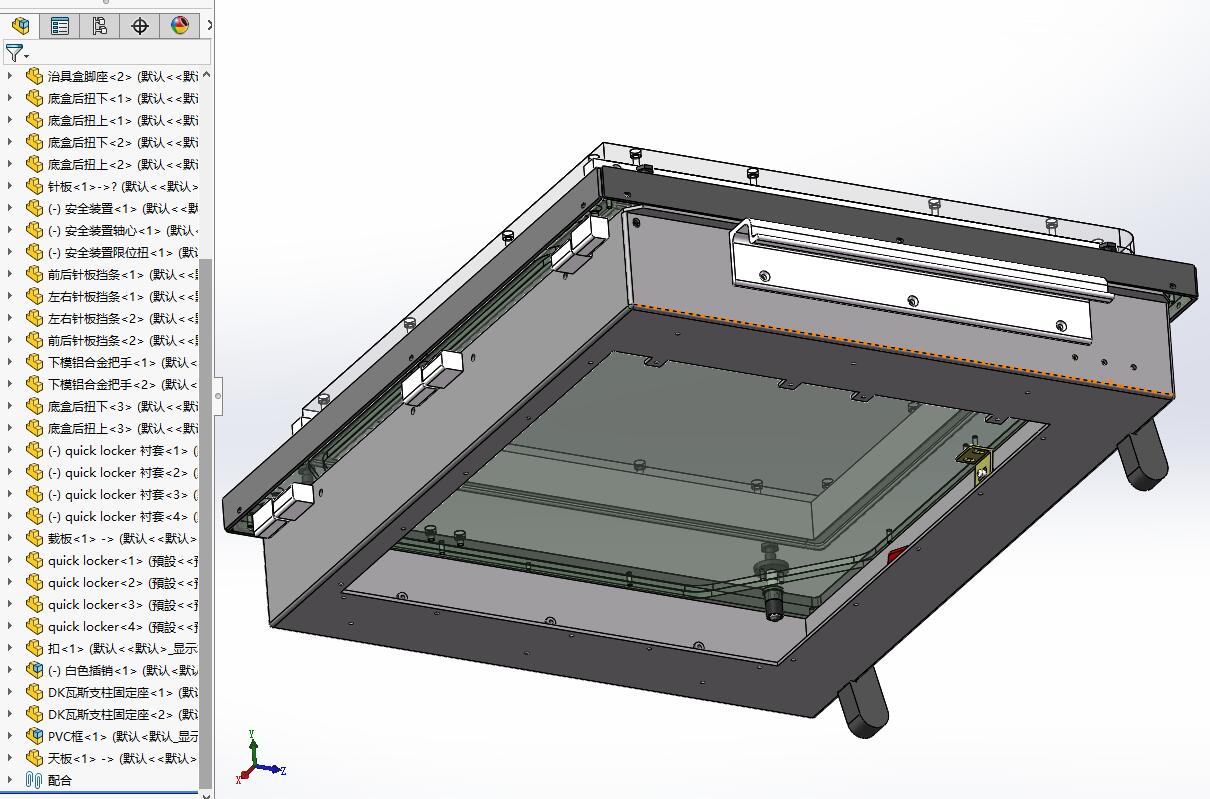The width and height of the screenshot is (1210, 799).
Task: Click the component icon of (-) 安全装置<1>
Action: [35, 208]
